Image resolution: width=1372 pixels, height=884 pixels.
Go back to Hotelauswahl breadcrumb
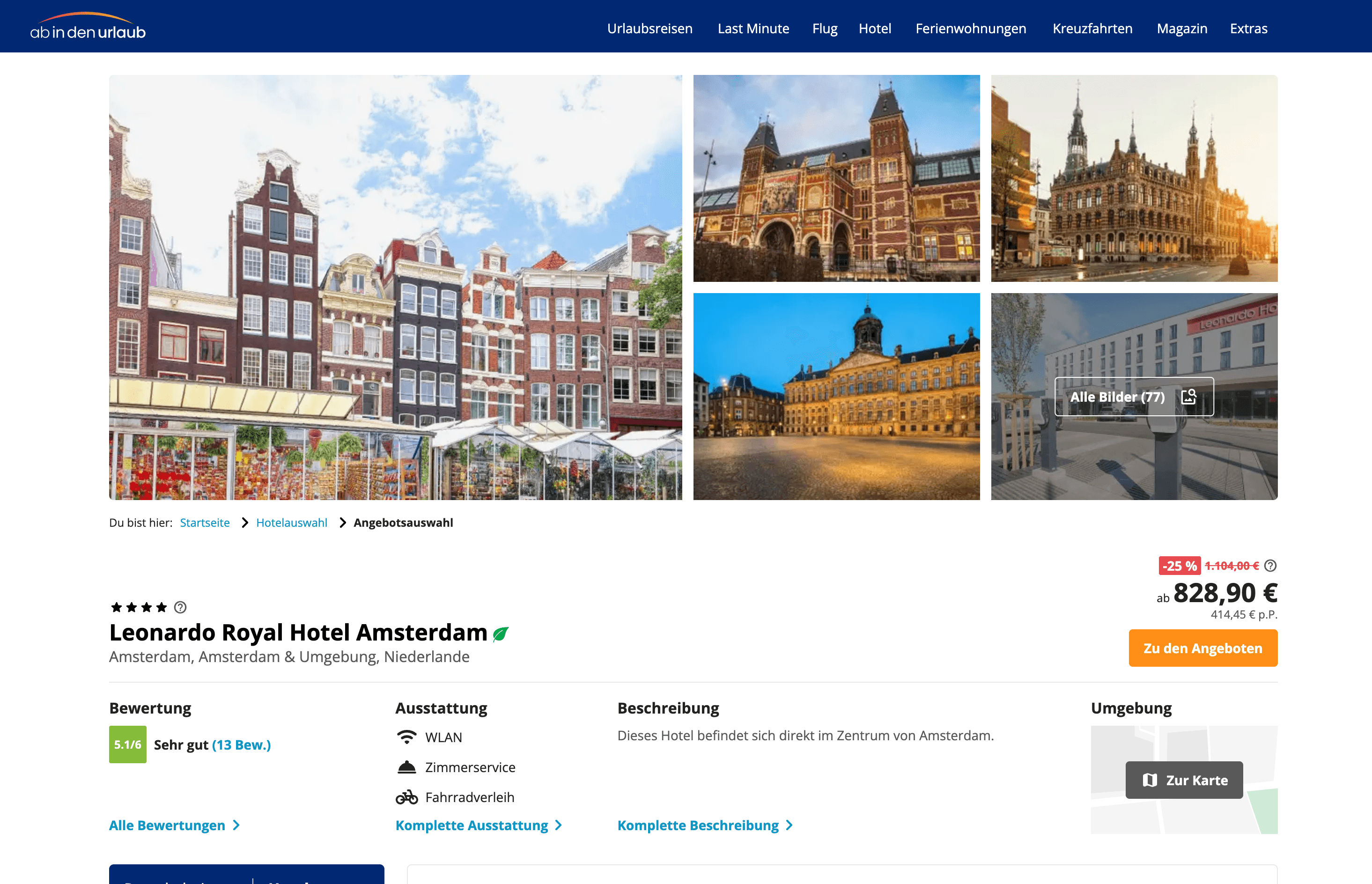pyautogui.click(x=291, y=523)
